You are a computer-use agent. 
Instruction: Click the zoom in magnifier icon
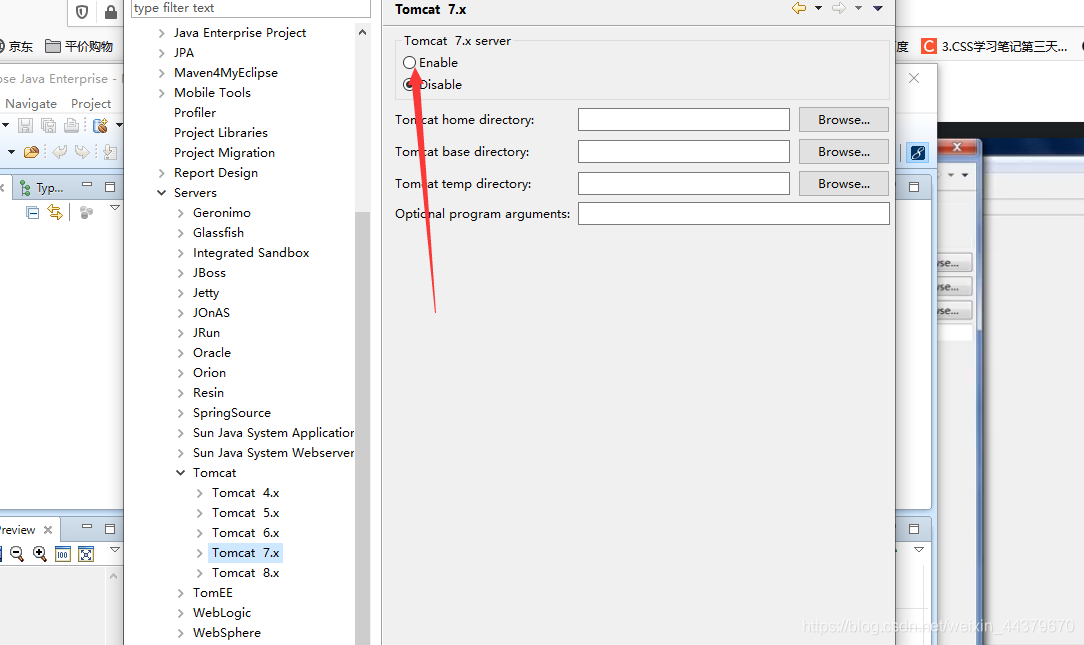pos(40,554)
